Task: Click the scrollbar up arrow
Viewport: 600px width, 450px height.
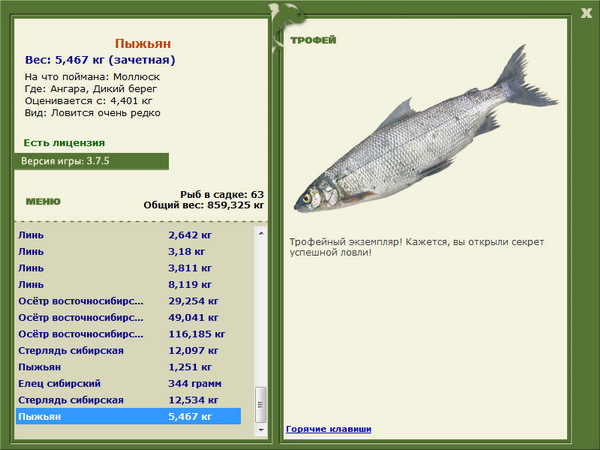Action: (261, 233)
